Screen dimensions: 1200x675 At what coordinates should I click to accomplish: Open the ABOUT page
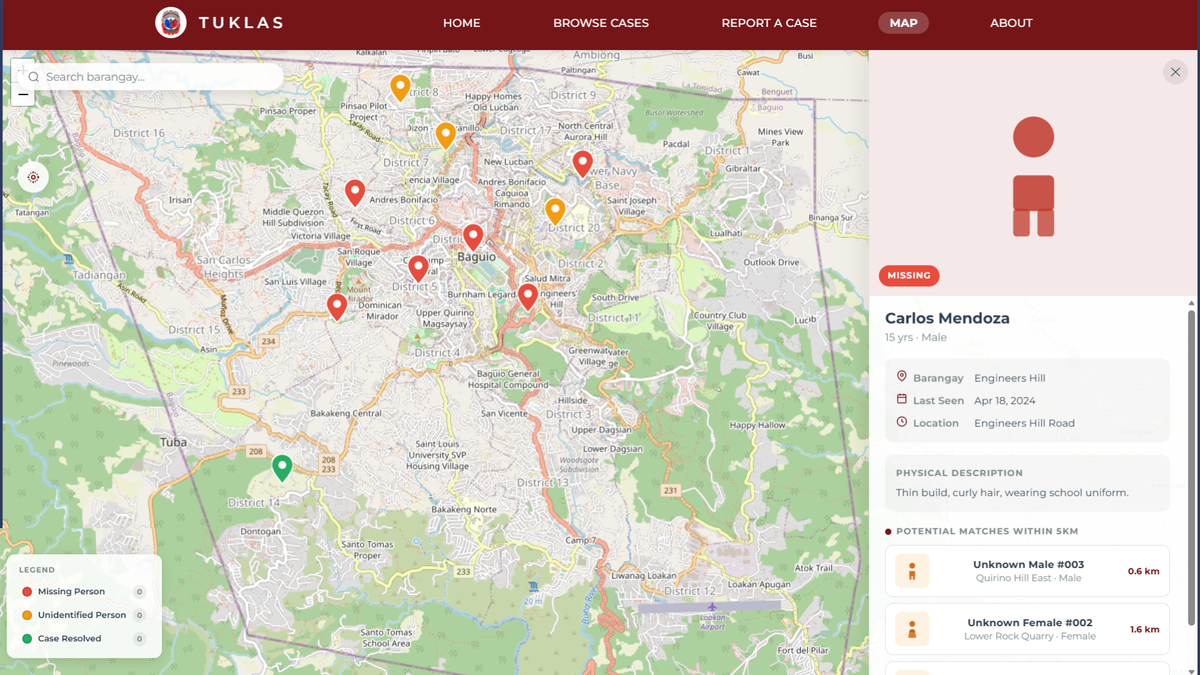coord(1011,23)
